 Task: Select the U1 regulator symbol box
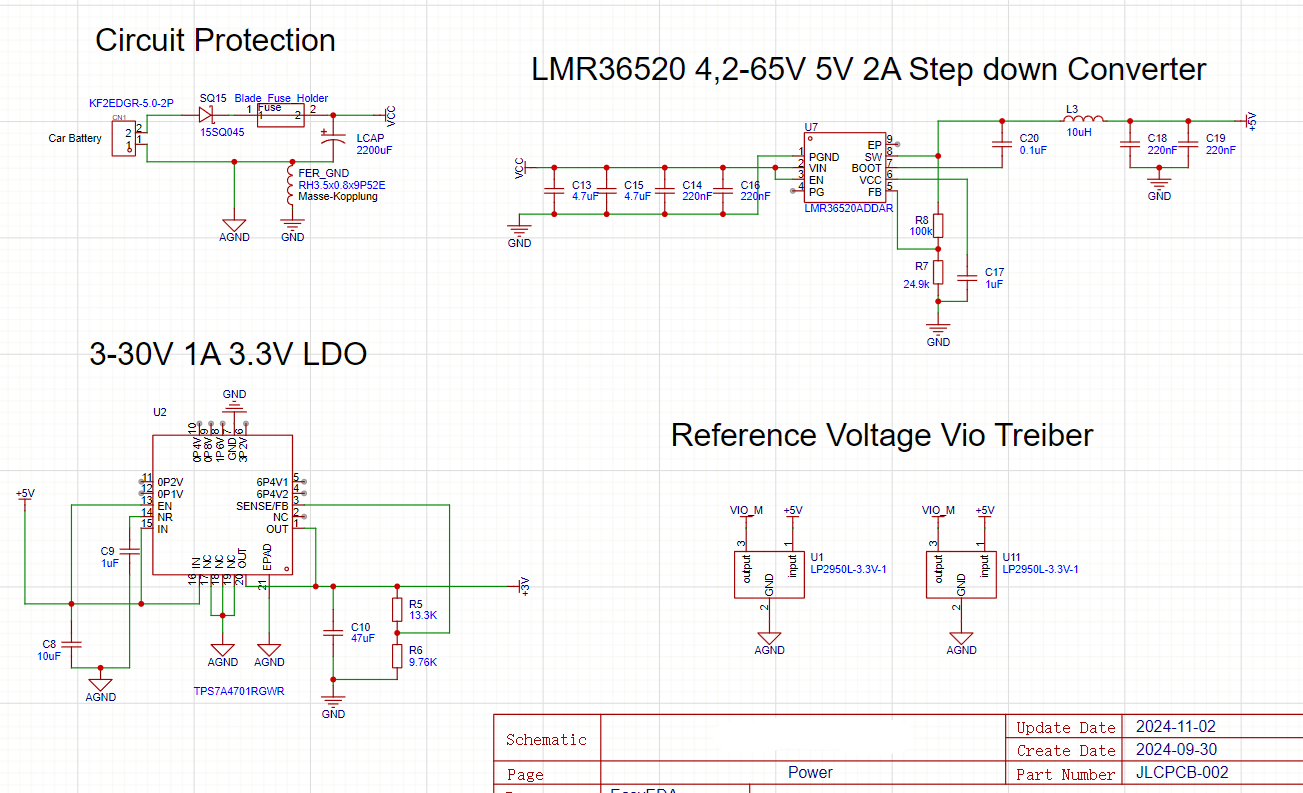[x=769, y=575]
